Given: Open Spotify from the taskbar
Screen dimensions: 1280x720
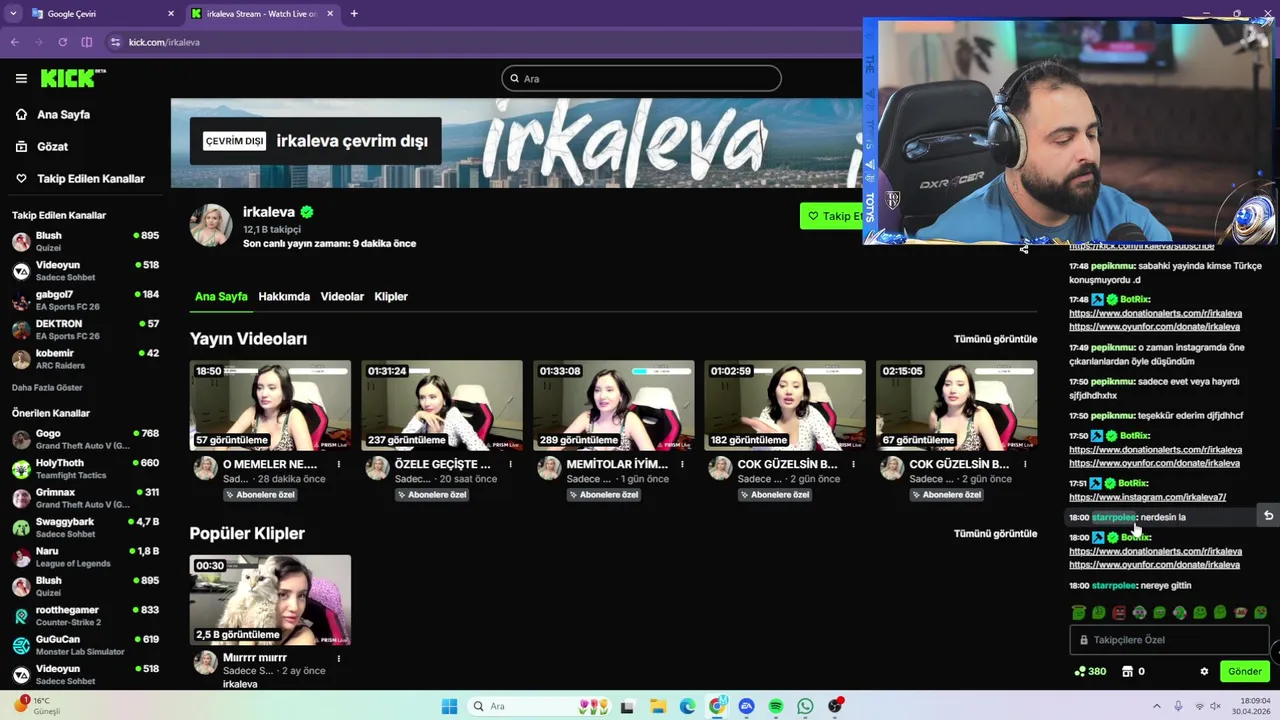Looking at the screenshot, I should (x=776, y=706).
